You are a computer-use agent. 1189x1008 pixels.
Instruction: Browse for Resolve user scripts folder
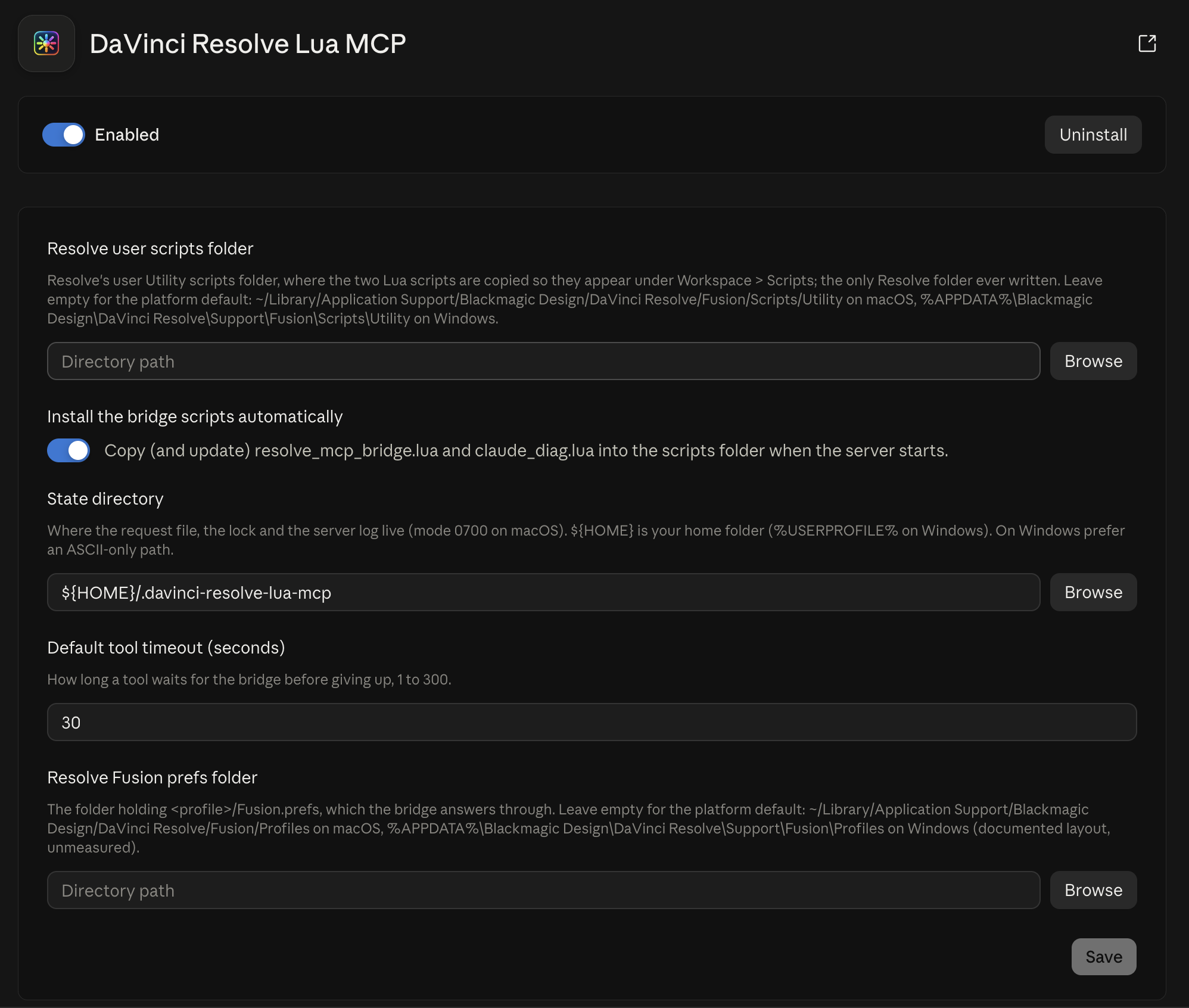coord(1093,361)
